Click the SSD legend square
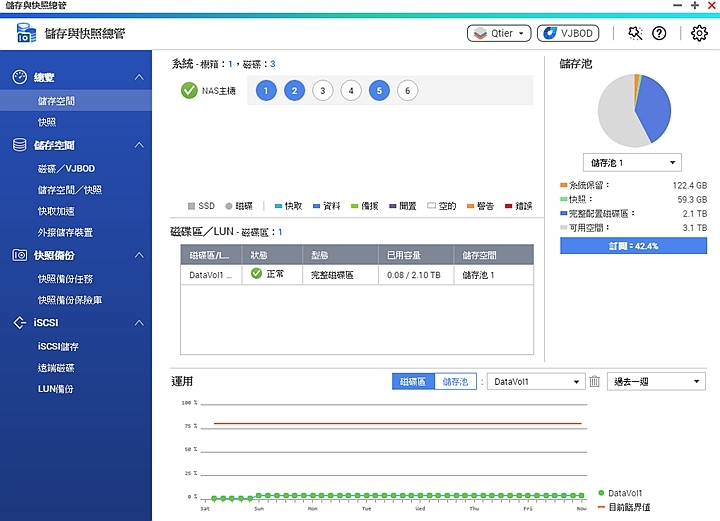Viewport: 720px width, 521px height. pos(191,206)
